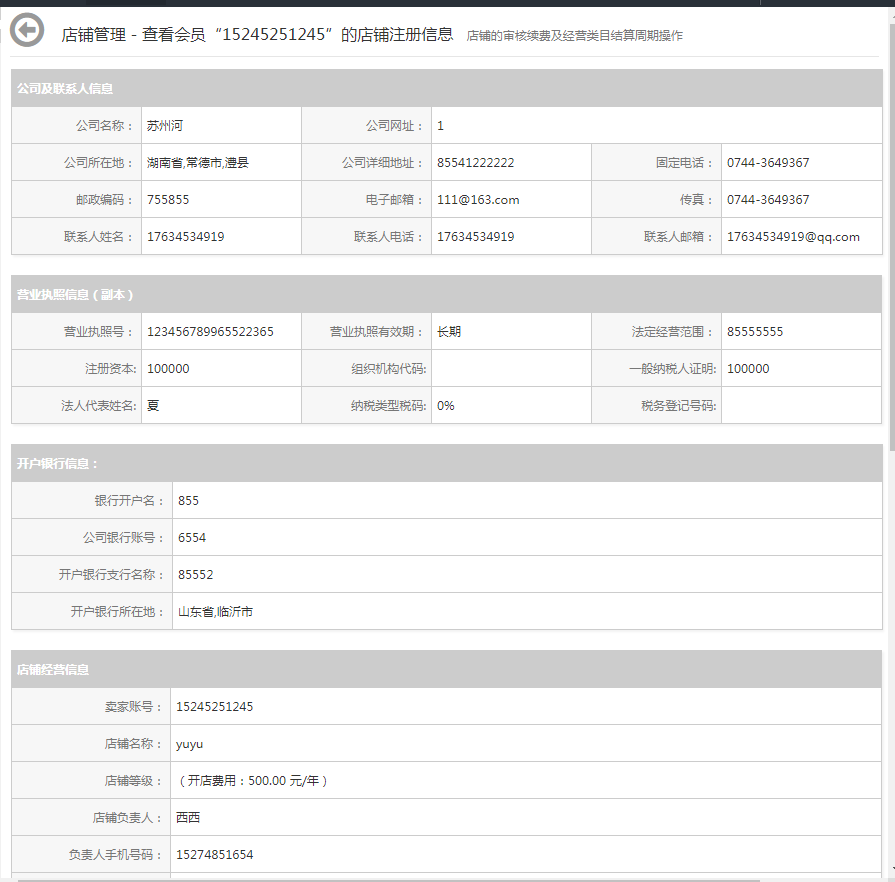Select the shop manager name 西西
Viewport: 895px width, 882px height.
tap(188, 818)
